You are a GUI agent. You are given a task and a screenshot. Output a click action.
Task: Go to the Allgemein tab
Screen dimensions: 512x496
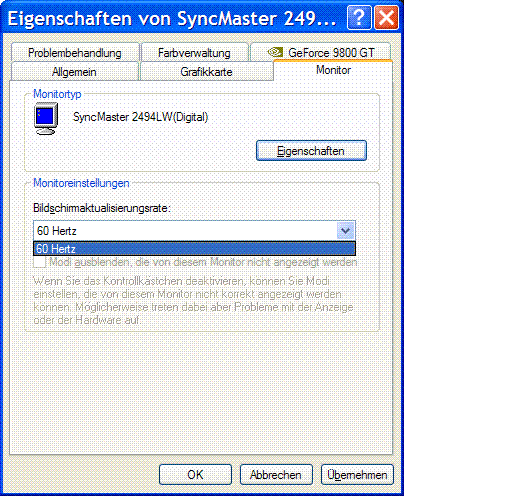pyautogui.click(x=75, y=71)
